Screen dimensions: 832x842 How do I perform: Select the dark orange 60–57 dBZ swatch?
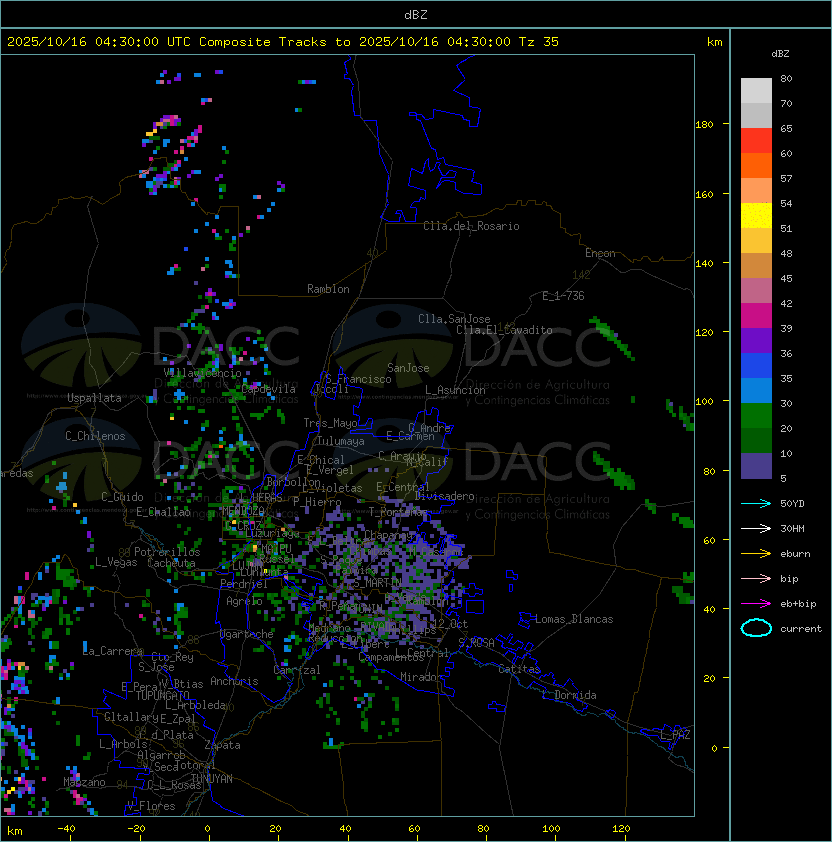coord(756,165)
